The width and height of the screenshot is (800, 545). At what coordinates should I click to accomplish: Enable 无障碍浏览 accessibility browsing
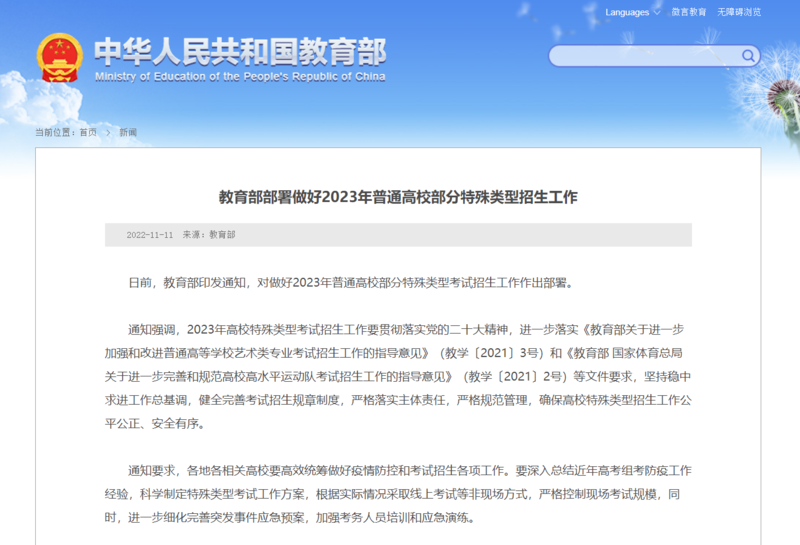(x=738, y=12)
